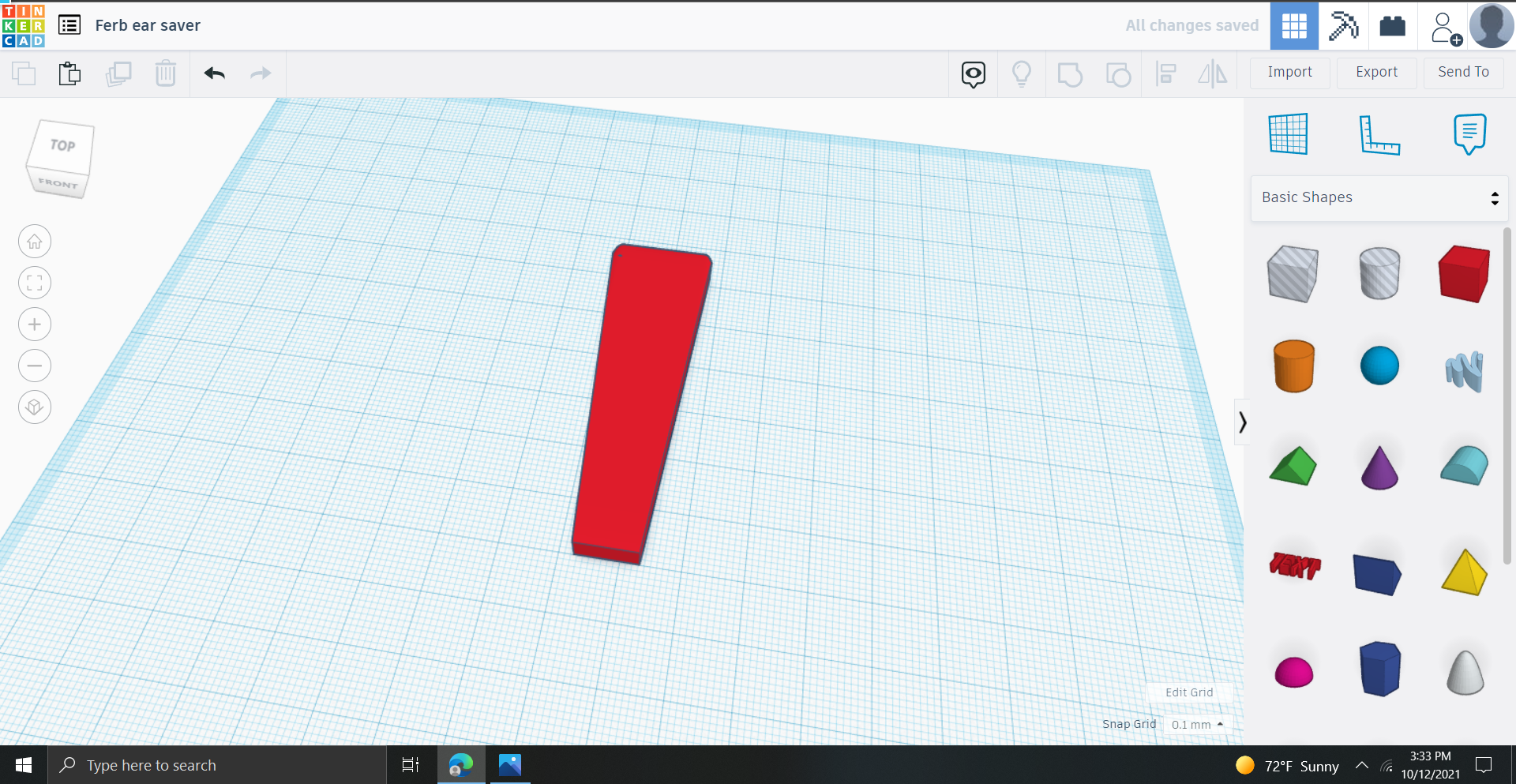Switch to the Tinker tab in the header
1516x784 pixels.
tap(1293, 25)
